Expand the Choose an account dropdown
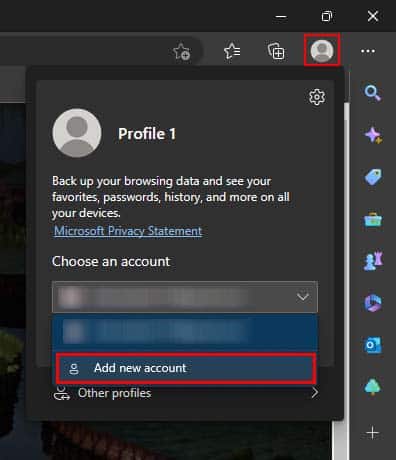 pyautogui.click(x=185, y=297)
